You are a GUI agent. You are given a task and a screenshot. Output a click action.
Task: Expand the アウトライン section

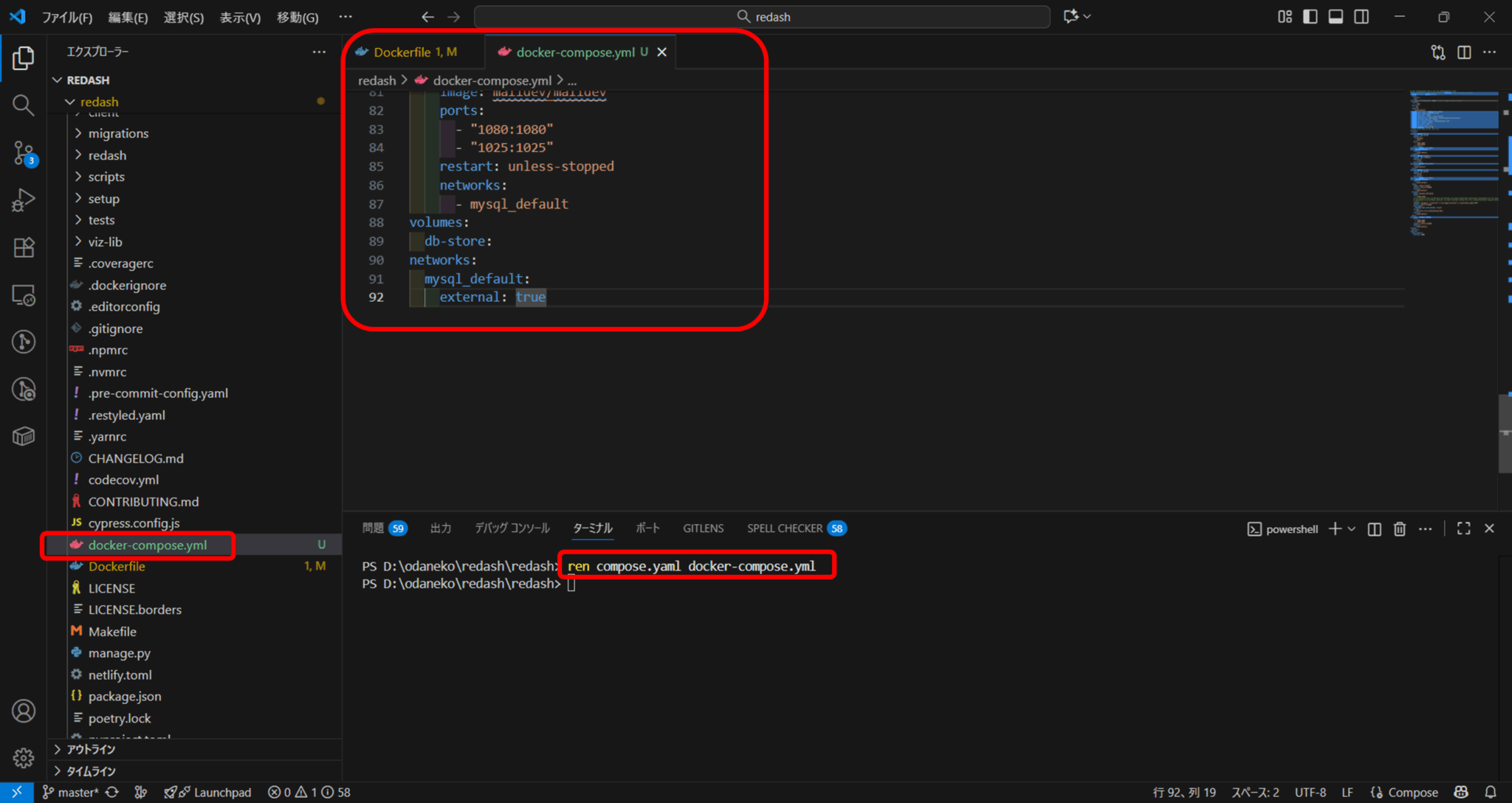(91, 749)
